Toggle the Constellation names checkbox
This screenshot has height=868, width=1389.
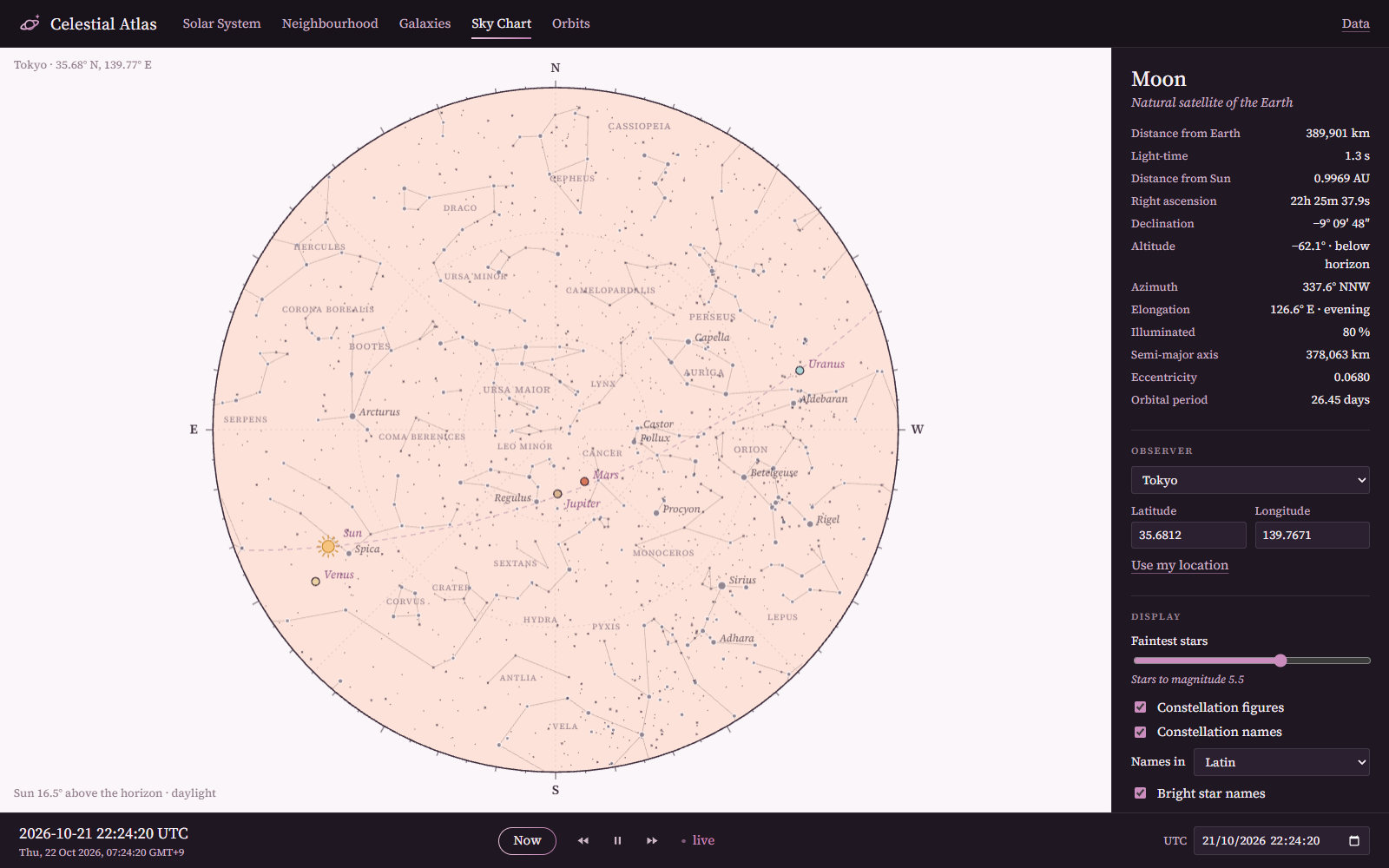coord(1140,732)
